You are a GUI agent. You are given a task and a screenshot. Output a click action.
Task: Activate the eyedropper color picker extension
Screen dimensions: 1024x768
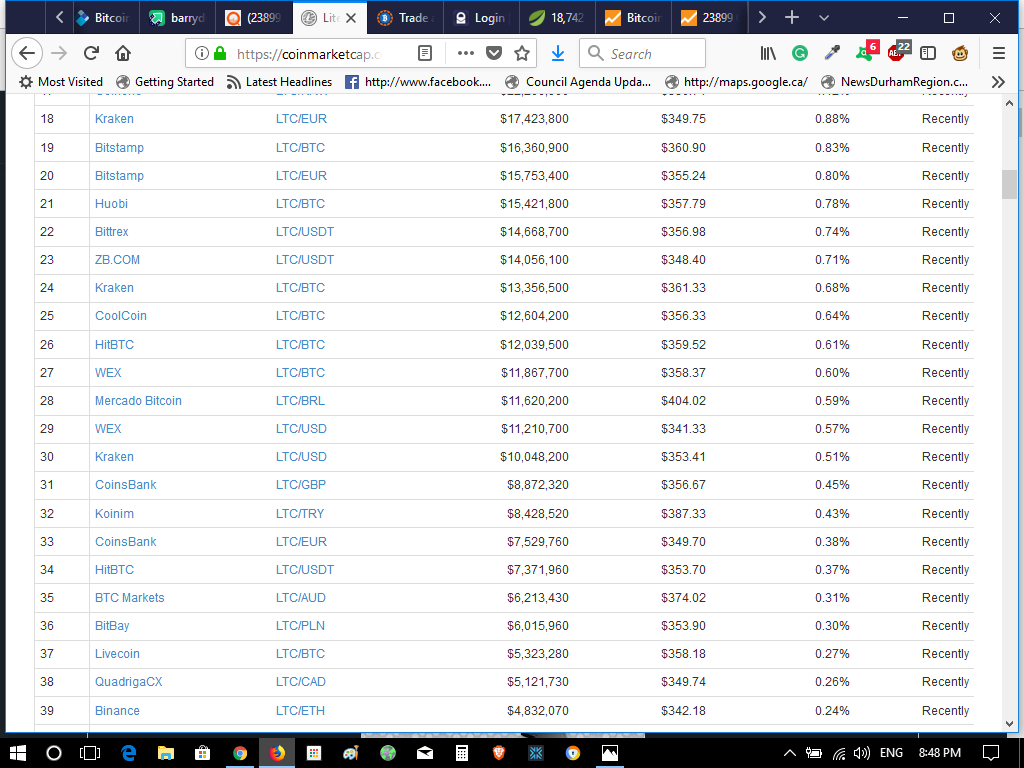(x=832, y=54)
